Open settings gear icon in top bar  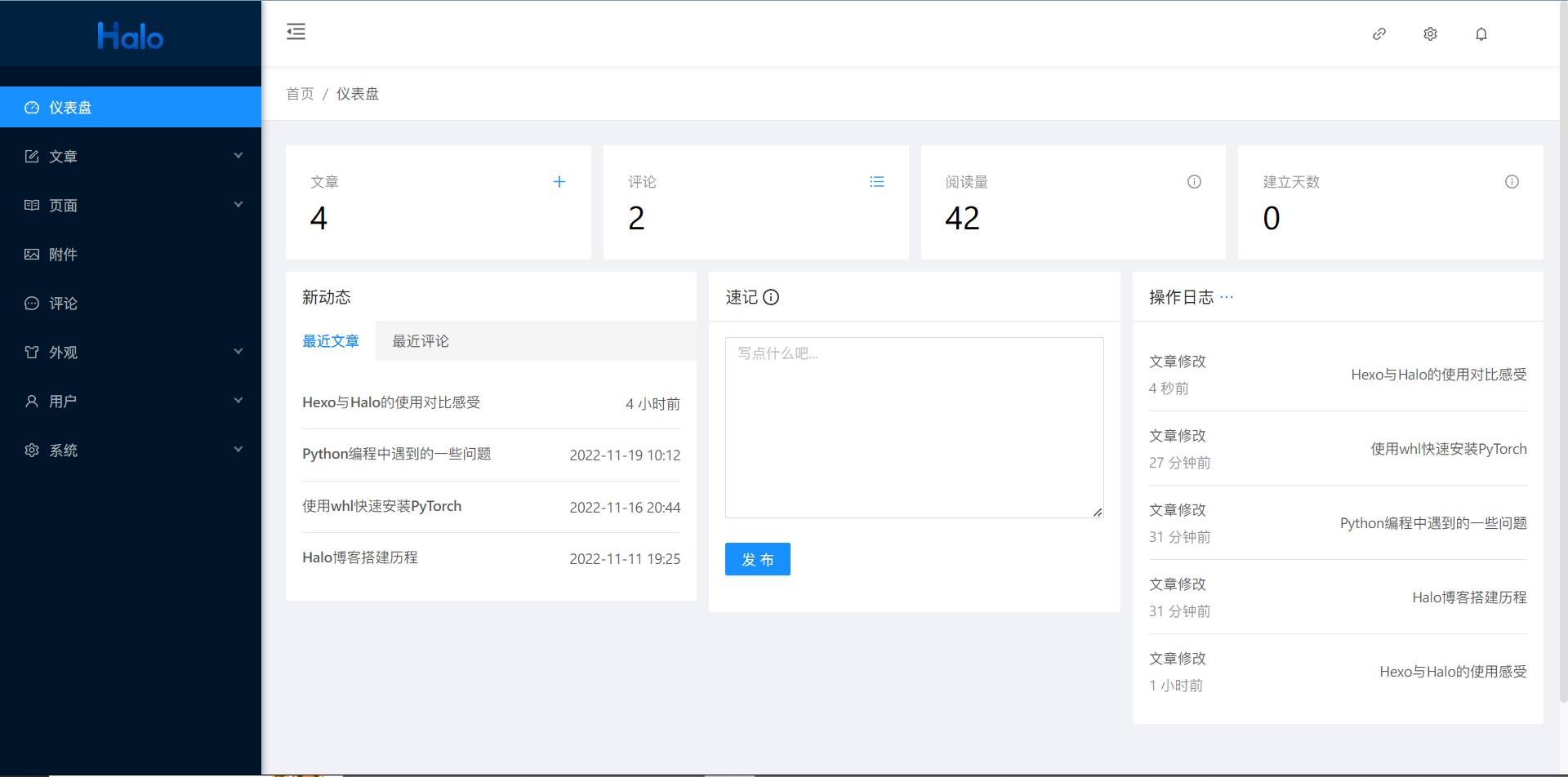point(1430,34)
